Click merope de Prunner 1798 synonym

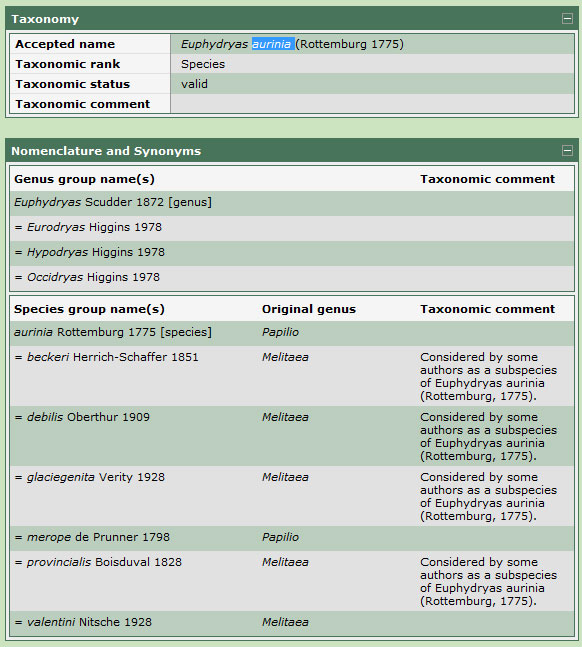click(x=92, y=537)
